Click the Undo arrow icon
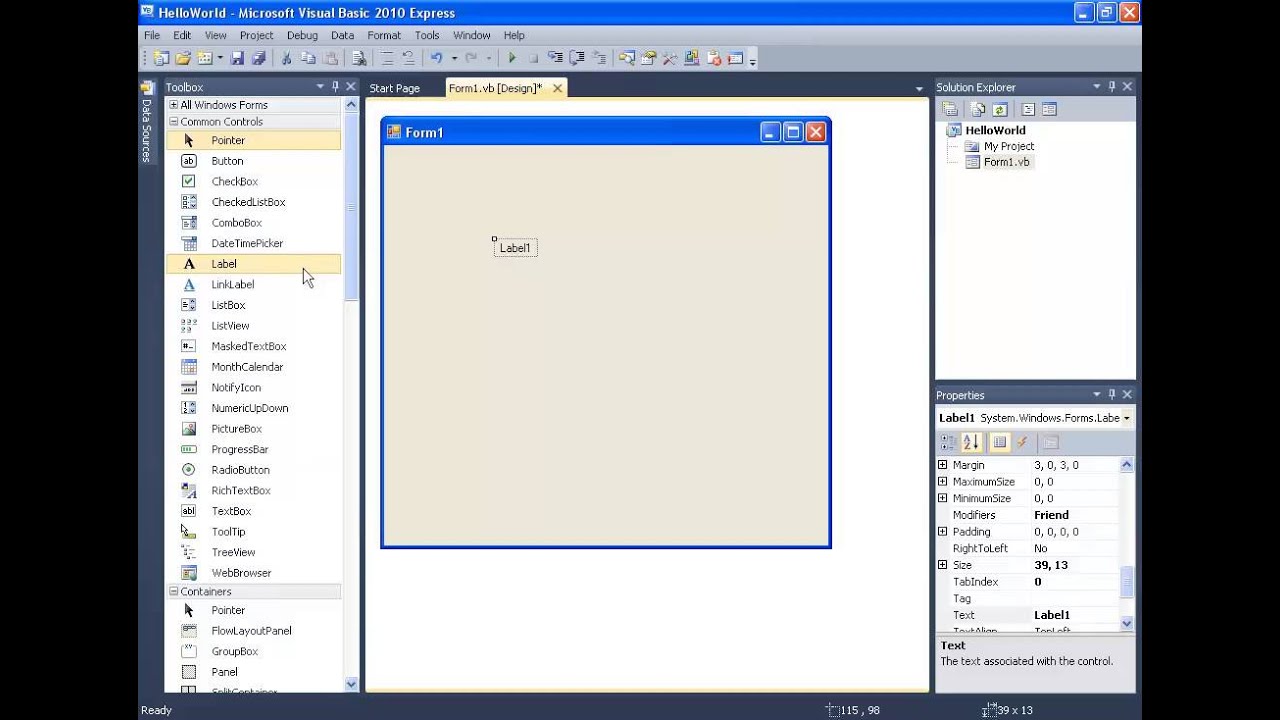Screen dimensions: 1280x720 pyautogui.click(x=436, y=58)
